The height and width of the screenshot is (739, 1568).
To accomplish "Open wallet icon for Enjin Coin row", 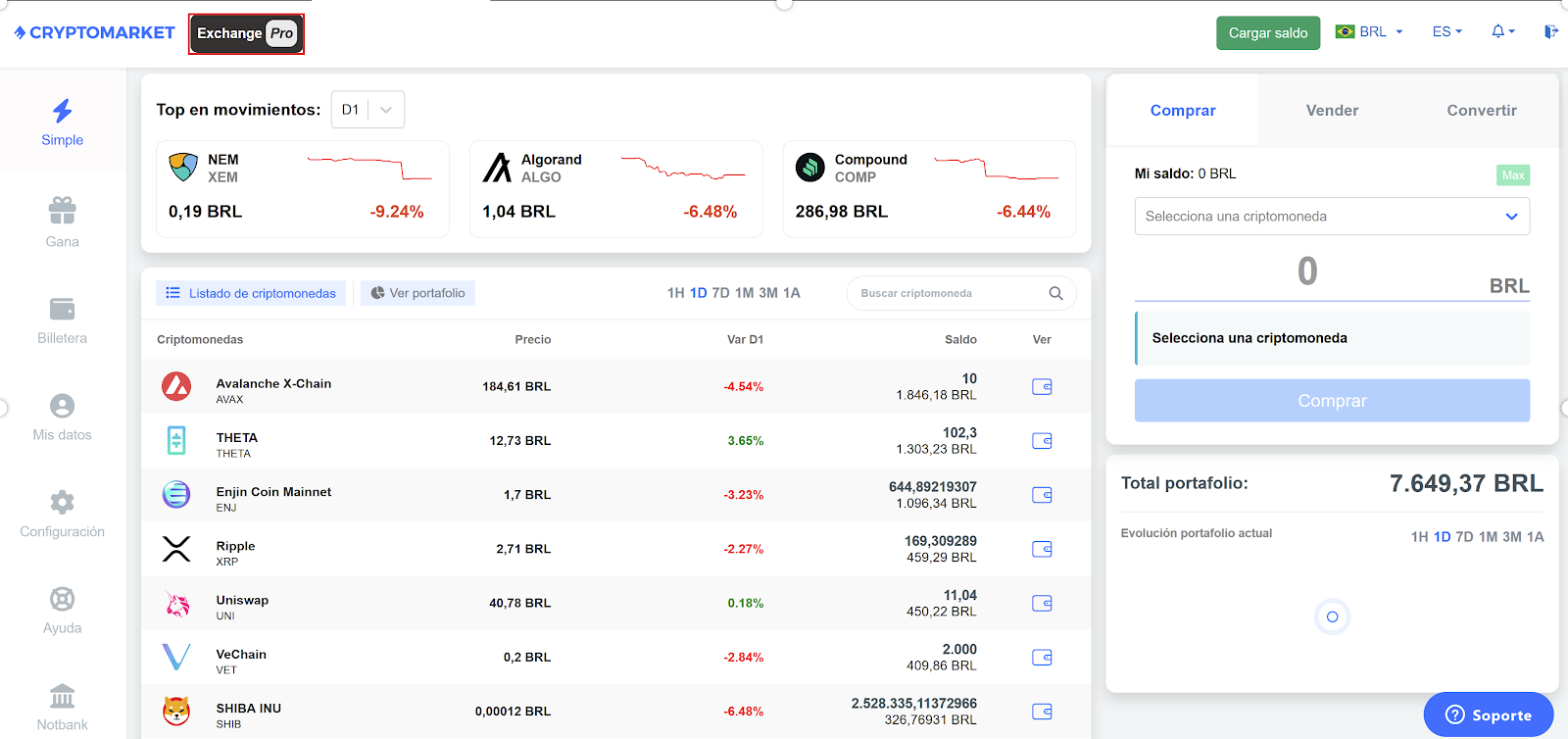I will [x=1042, y=495].
